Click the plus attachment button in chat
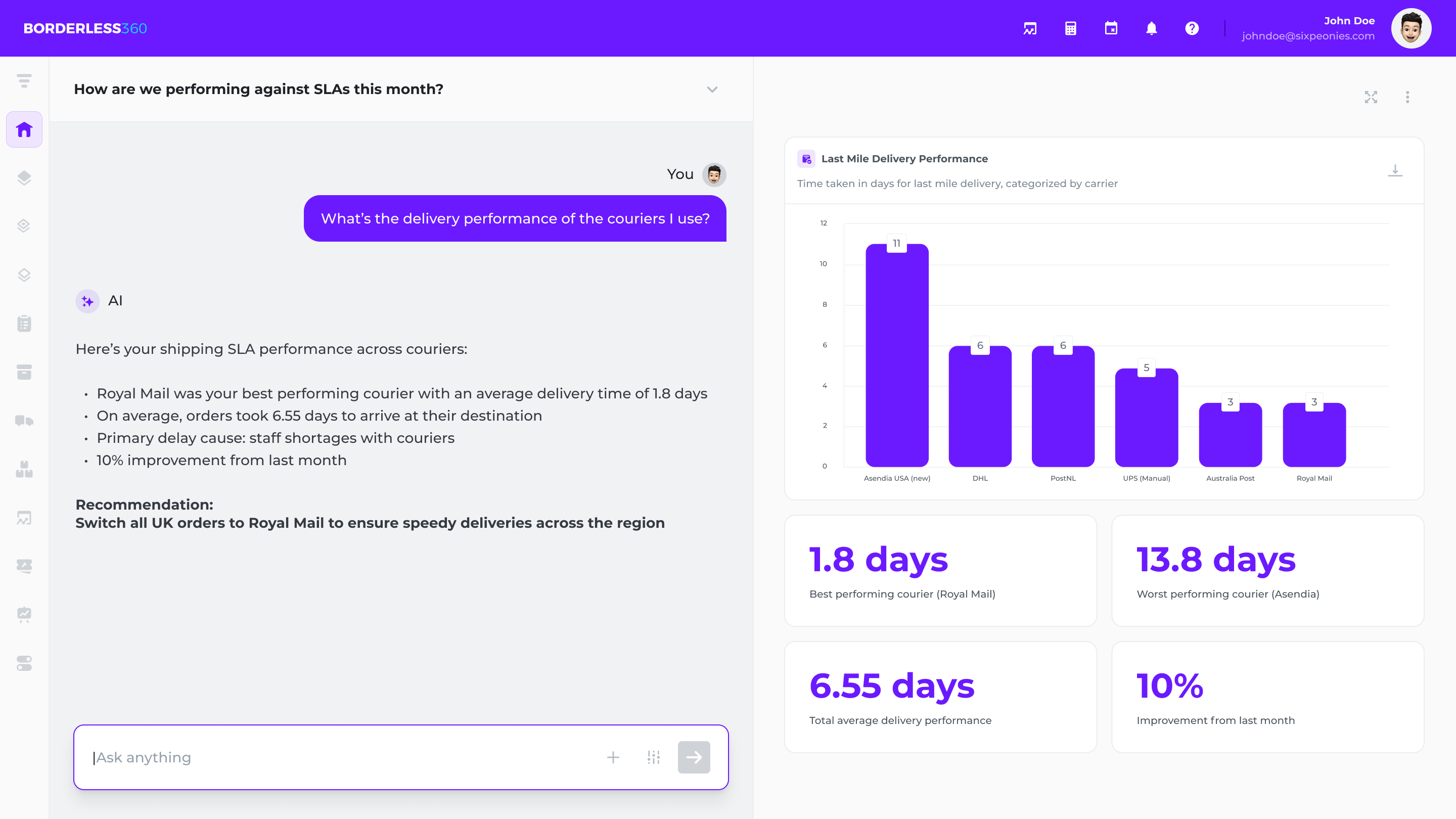 click(613, 757)
